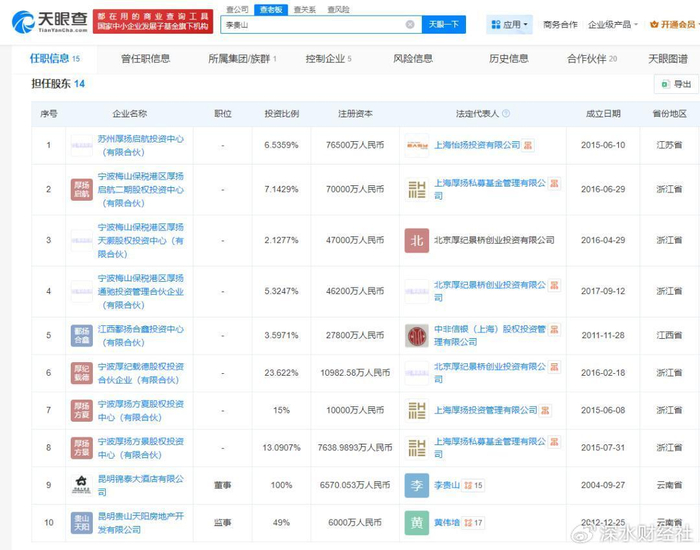Clear the search box using the X icon
Screen dimensions: 700x550
(410, 24)
